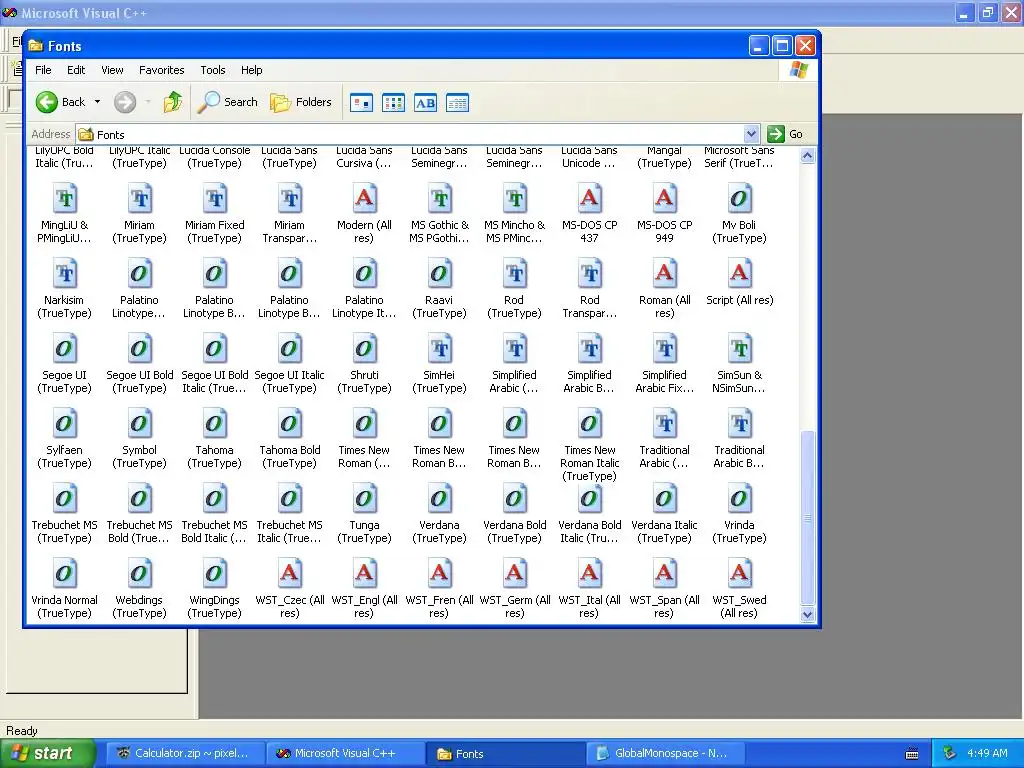Select the WST_Germ font icon
1024x768 pixels.
coord(515,573)
